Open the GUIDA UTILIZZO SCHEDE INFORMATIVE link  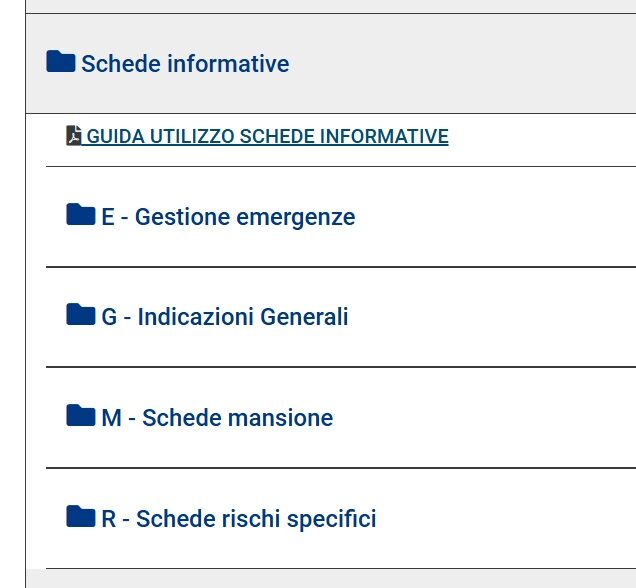[x=267, y=137]
